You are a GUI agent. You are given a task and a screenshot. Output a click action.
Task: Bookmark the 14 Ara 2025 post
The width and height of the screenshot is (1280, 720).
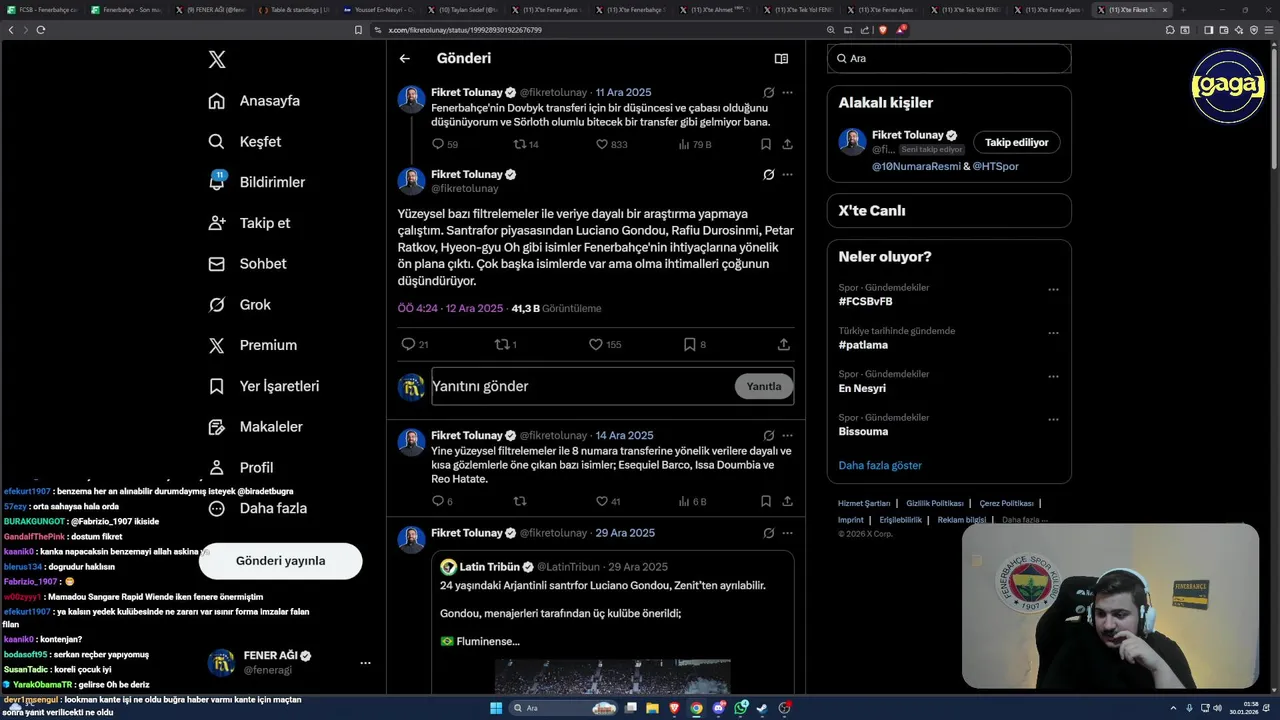click(x=765, y=501)
